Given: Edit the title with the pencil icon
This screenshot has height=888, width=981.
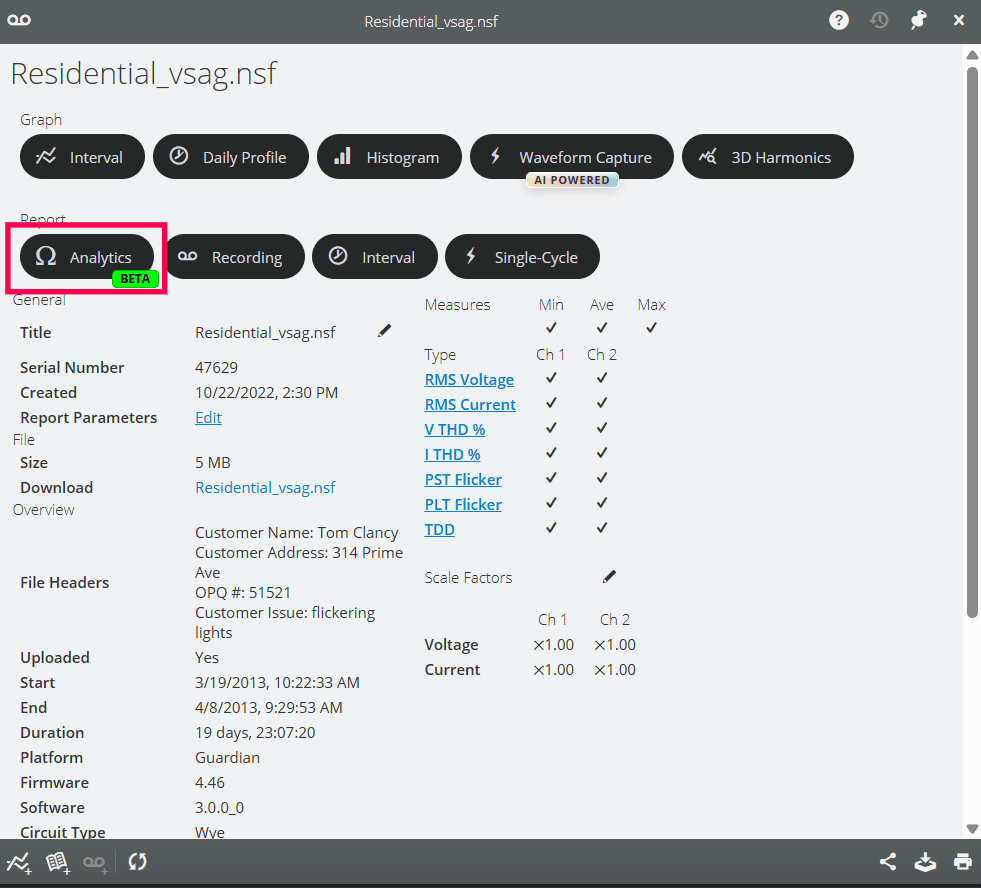Looking at the screenshot, I should coord(384,330).
